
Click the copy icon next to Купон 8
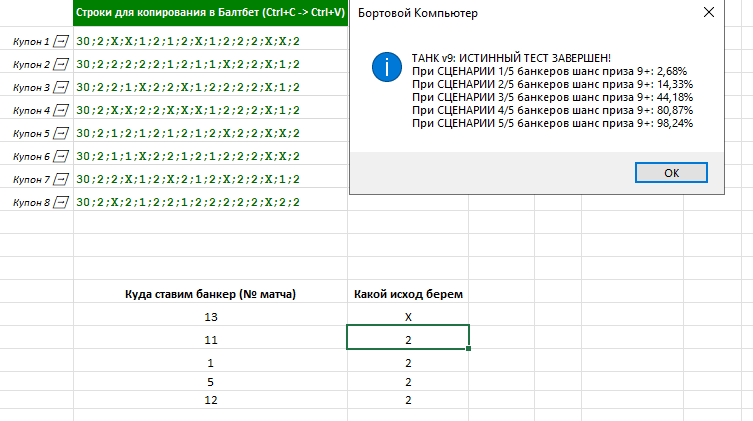(x=61, y=203)
